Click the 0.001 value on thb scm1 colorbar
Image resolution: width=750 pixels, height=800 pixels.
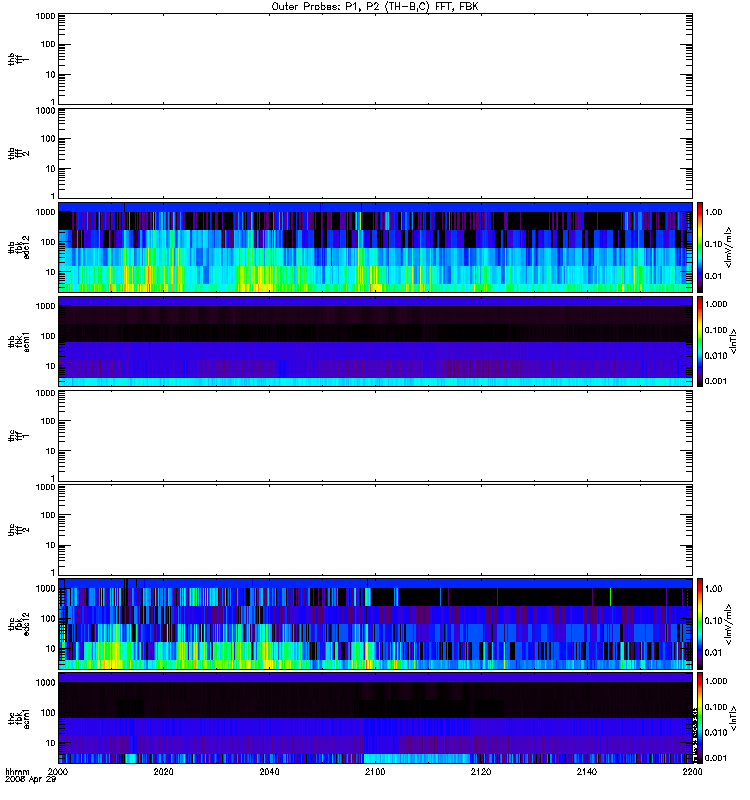716,381
